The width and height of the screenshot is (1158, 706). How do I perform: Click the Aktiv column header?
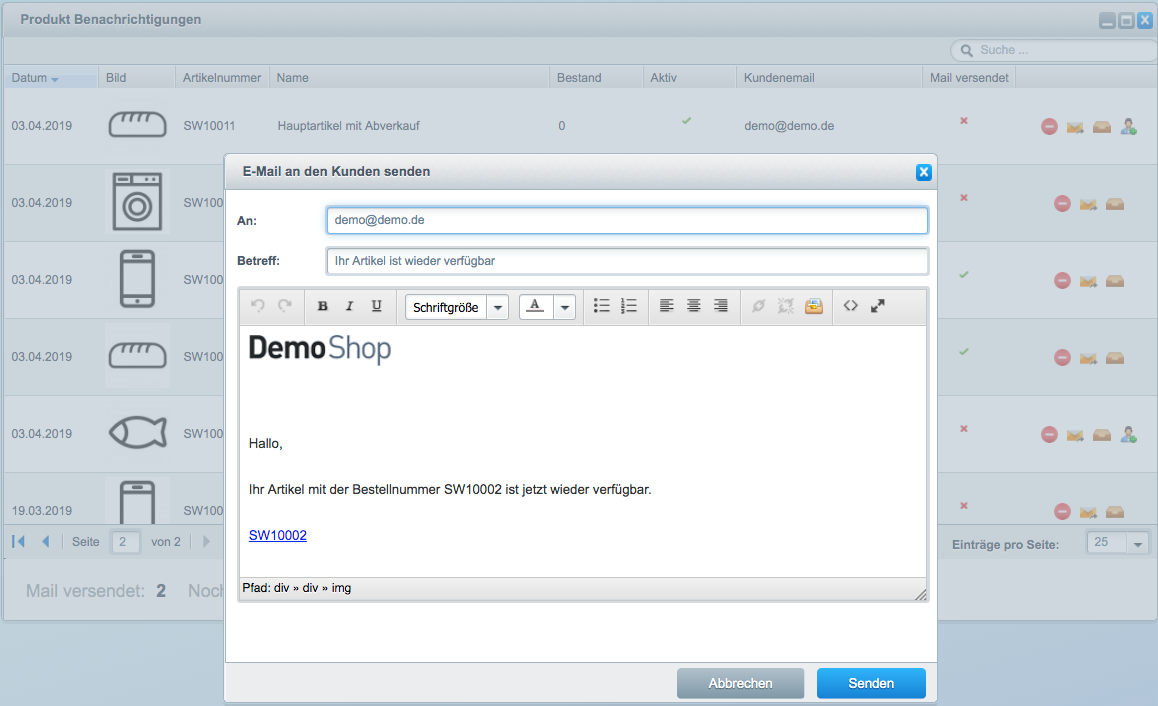tap(689, 78)
